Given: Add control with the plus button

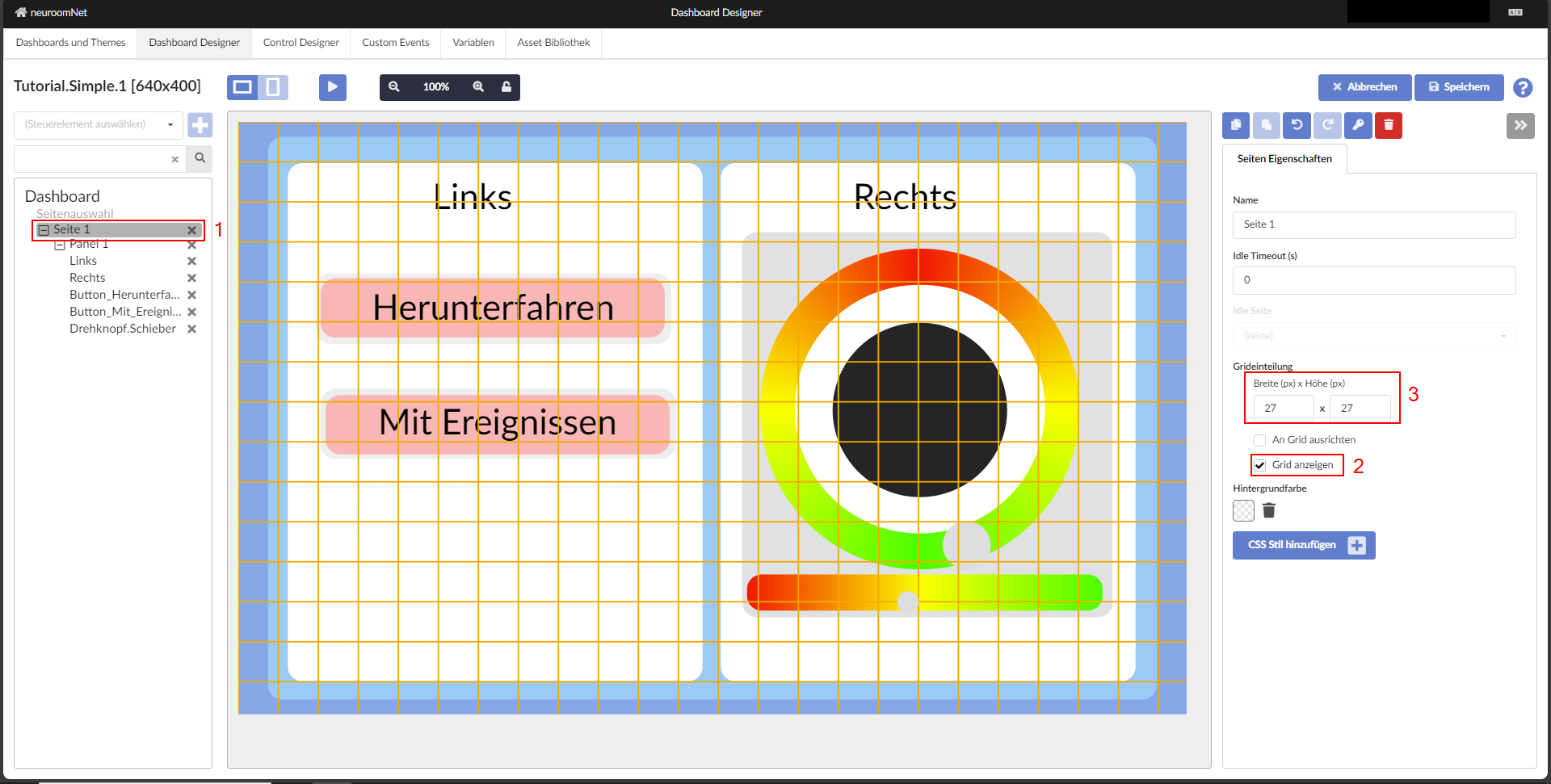Looking at the screenshot, I should [x=200, y=125].
